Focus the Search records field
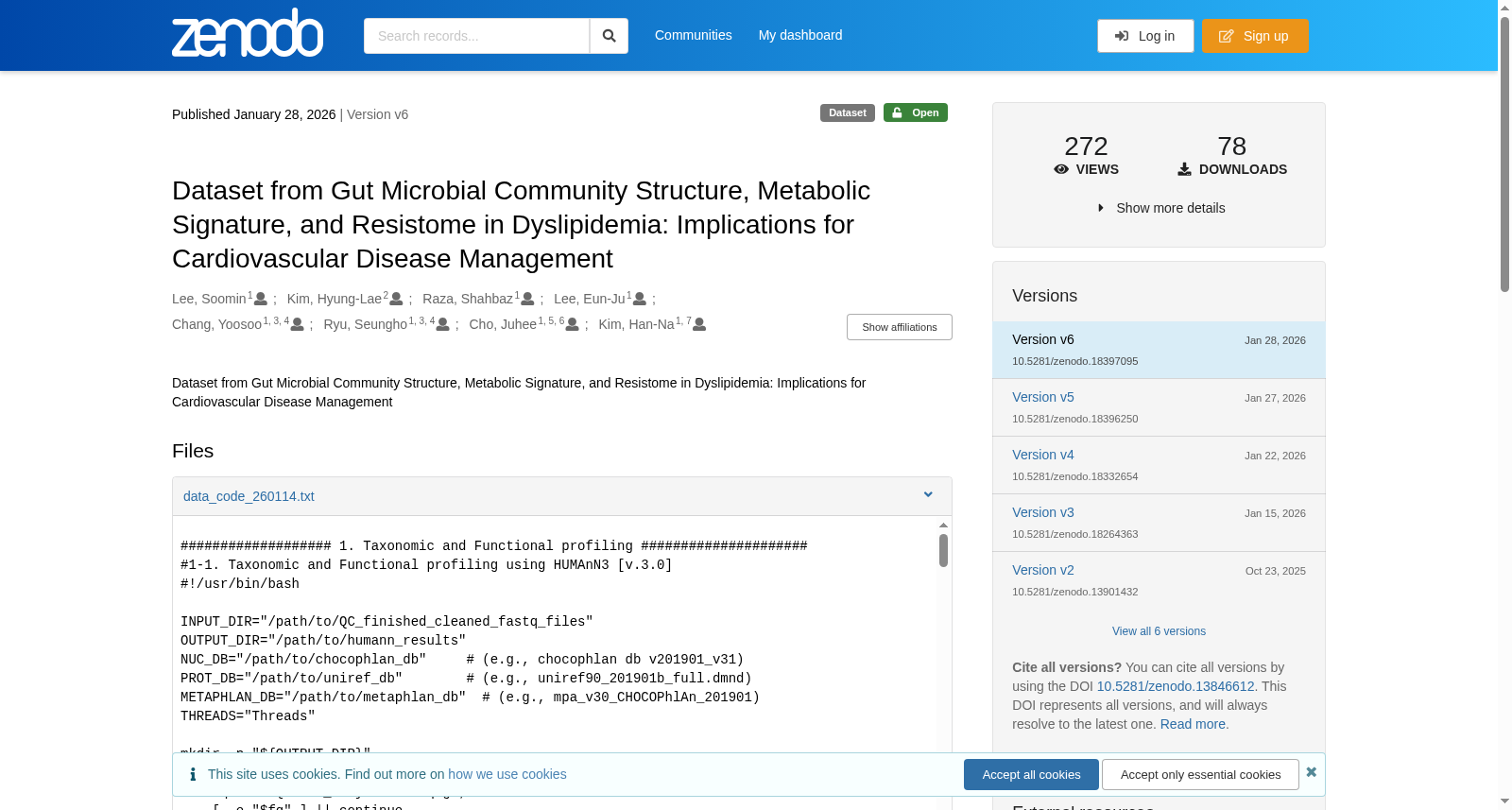The image size is (1512, 810). tap(476, 36)
